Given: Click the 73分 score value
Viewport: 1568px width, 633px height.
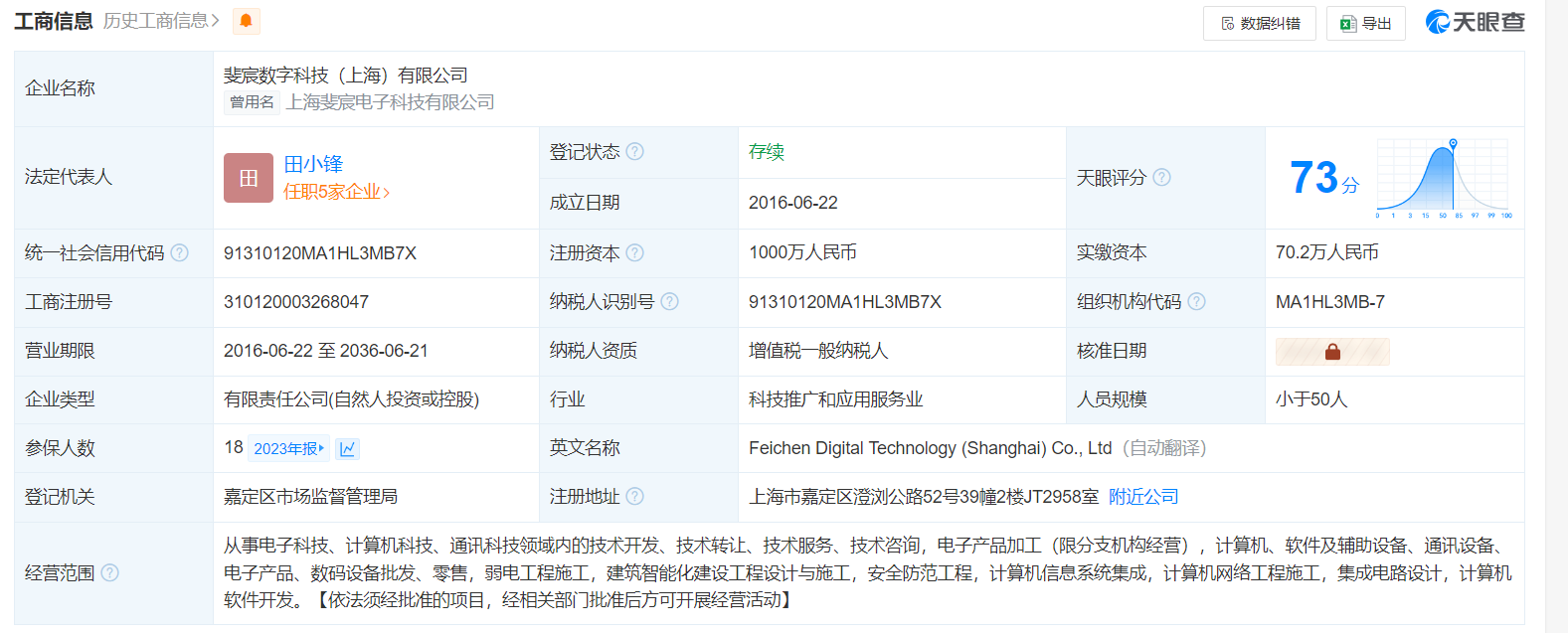Looking at the screenshot, I should tap(1324, 178).
